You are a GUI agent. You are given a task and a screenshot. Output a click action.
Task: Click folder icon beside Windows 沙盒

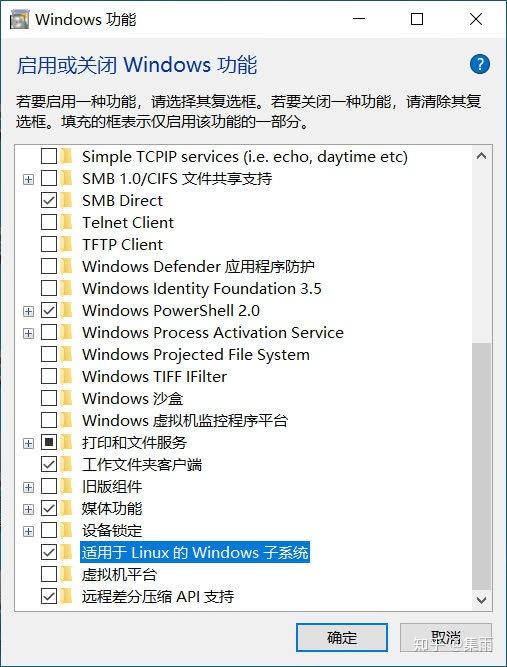click(66, 398)
